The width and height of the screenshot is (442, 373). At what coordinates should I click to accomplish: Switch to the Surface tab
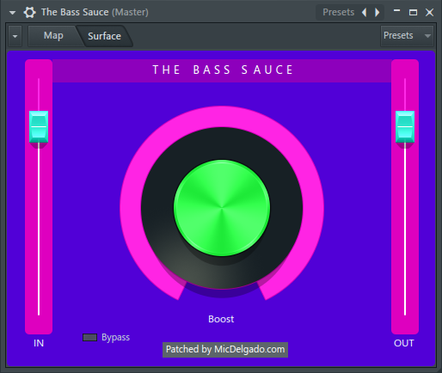104,36
